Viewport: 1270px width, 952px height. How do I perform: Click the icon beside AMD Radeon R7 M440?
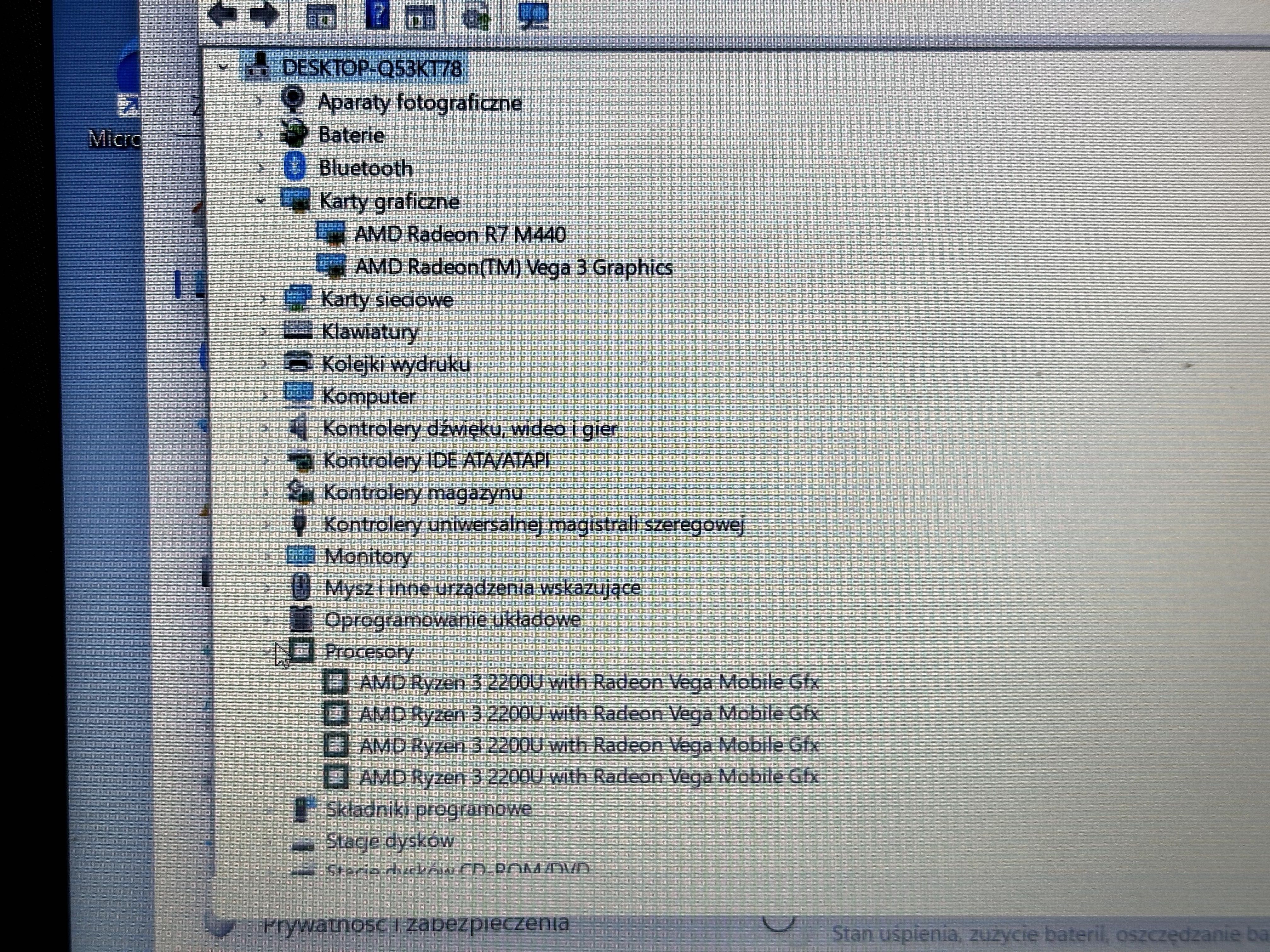pyautogui.click(x=331, y=234)
